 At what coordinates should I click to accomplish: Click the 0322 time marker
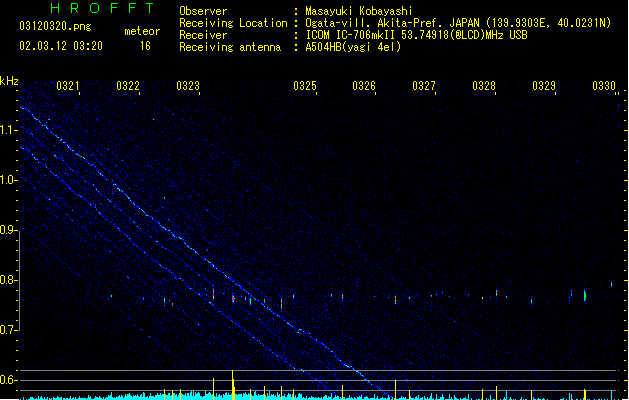coord(128,86)
